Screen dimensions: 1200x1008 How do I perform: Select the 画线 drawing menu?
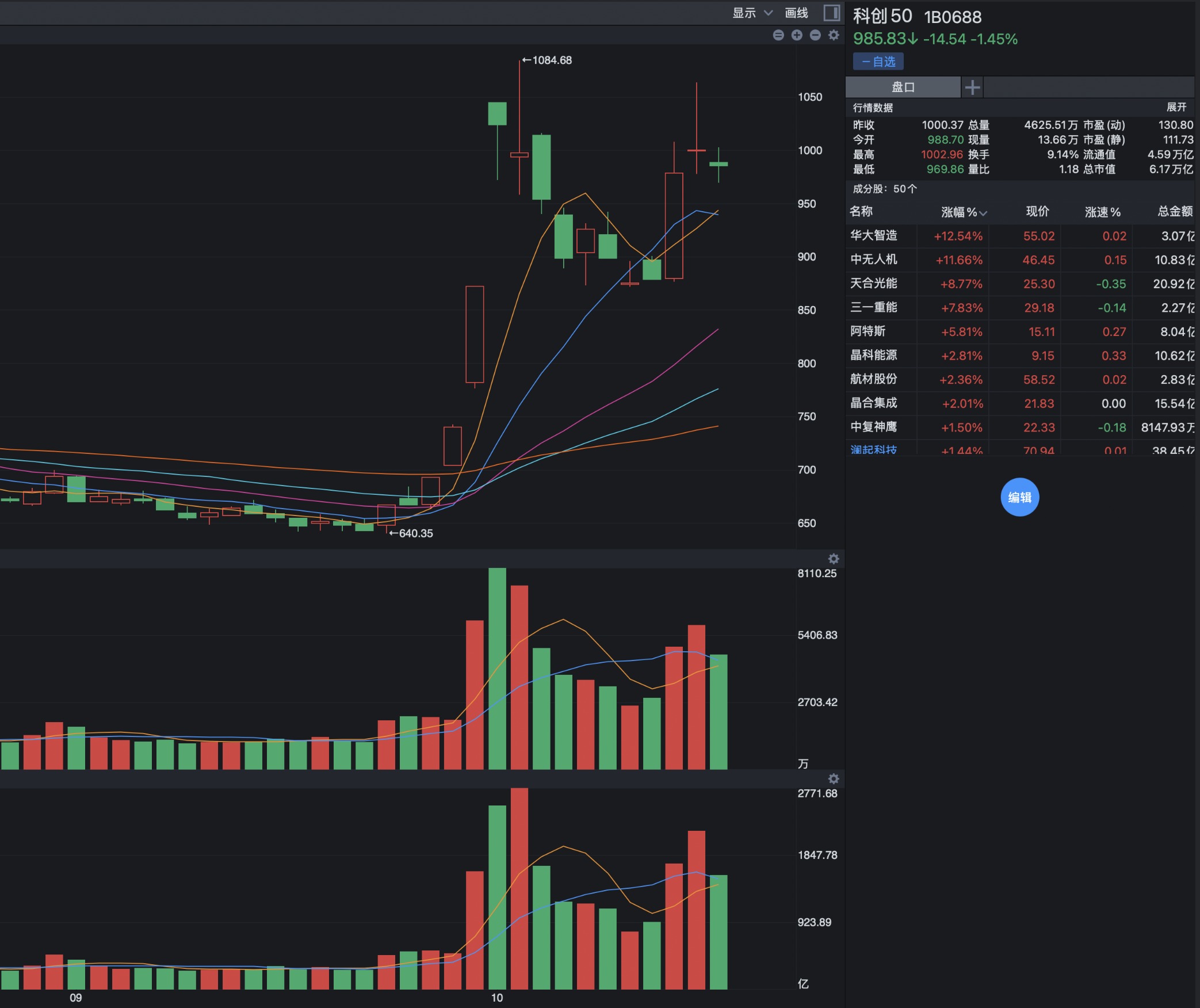pos(796,13)
